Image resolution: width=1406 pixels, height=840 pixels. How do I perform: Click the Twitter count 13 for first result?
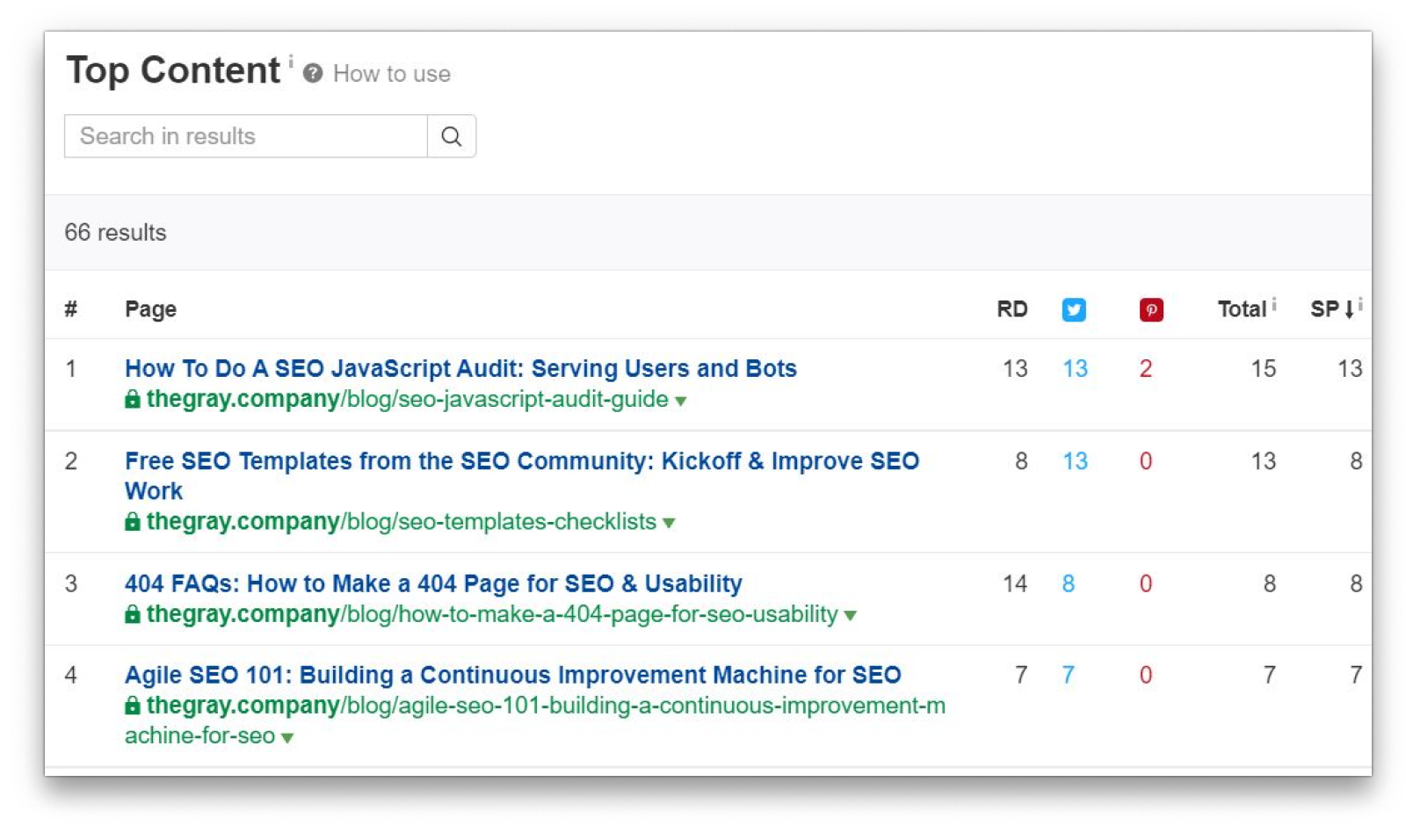coord(1075,369)
